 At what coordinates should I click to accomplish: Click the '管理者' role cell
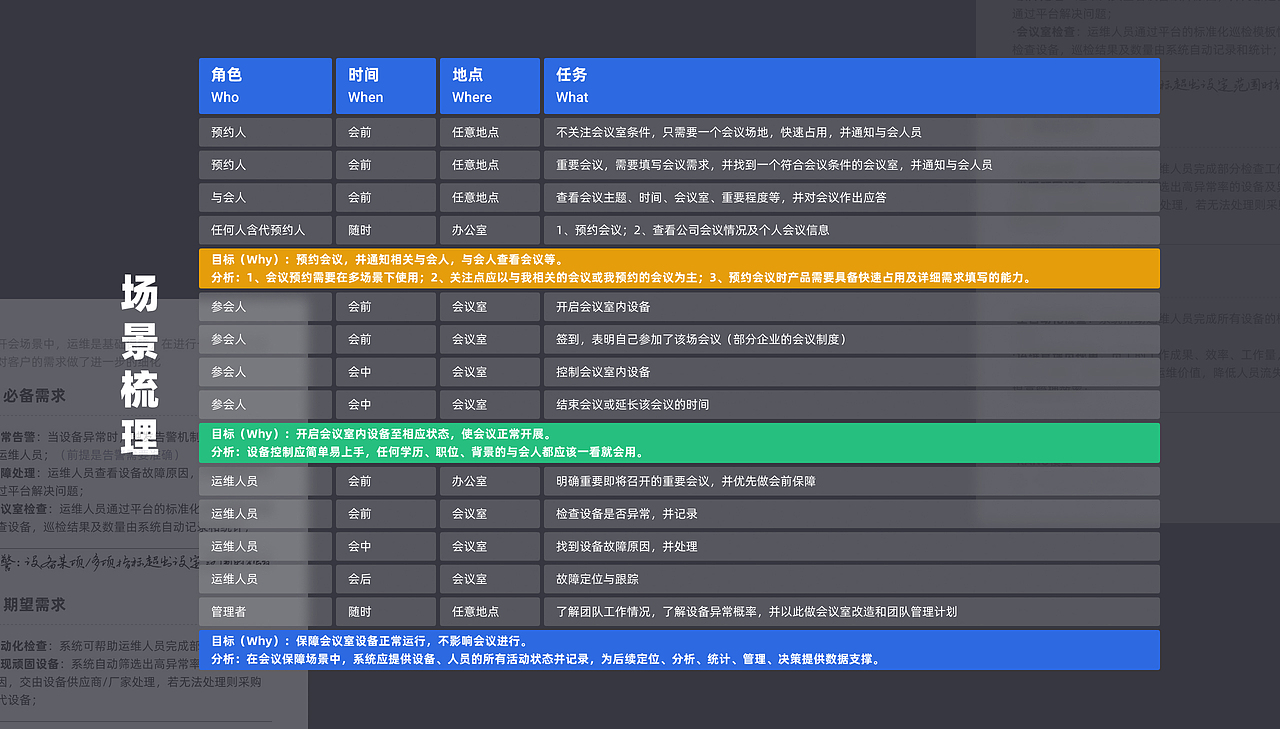[x=265, y=611]
